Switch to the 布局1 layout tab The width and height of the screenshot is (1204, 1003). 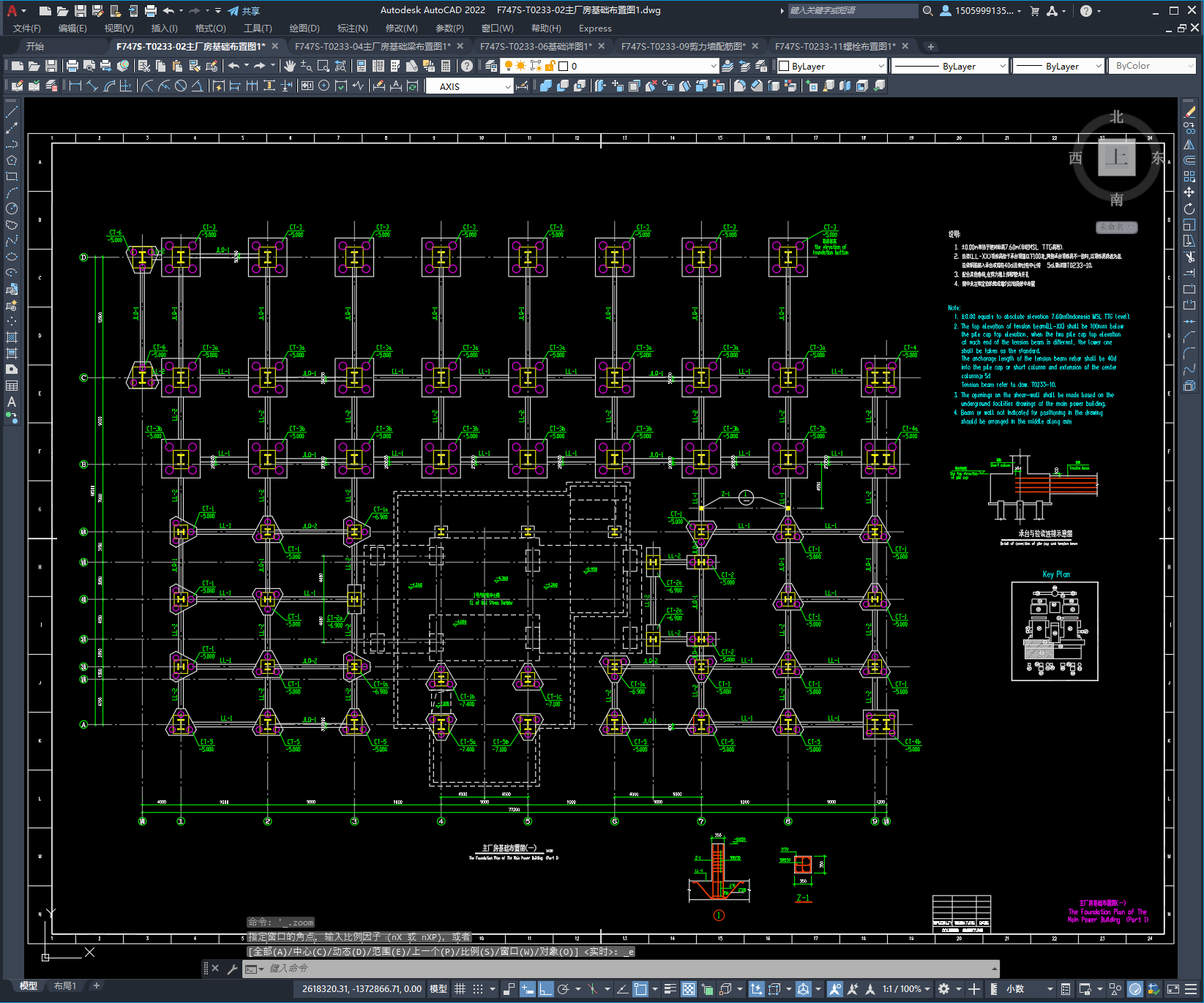[65, 986]
